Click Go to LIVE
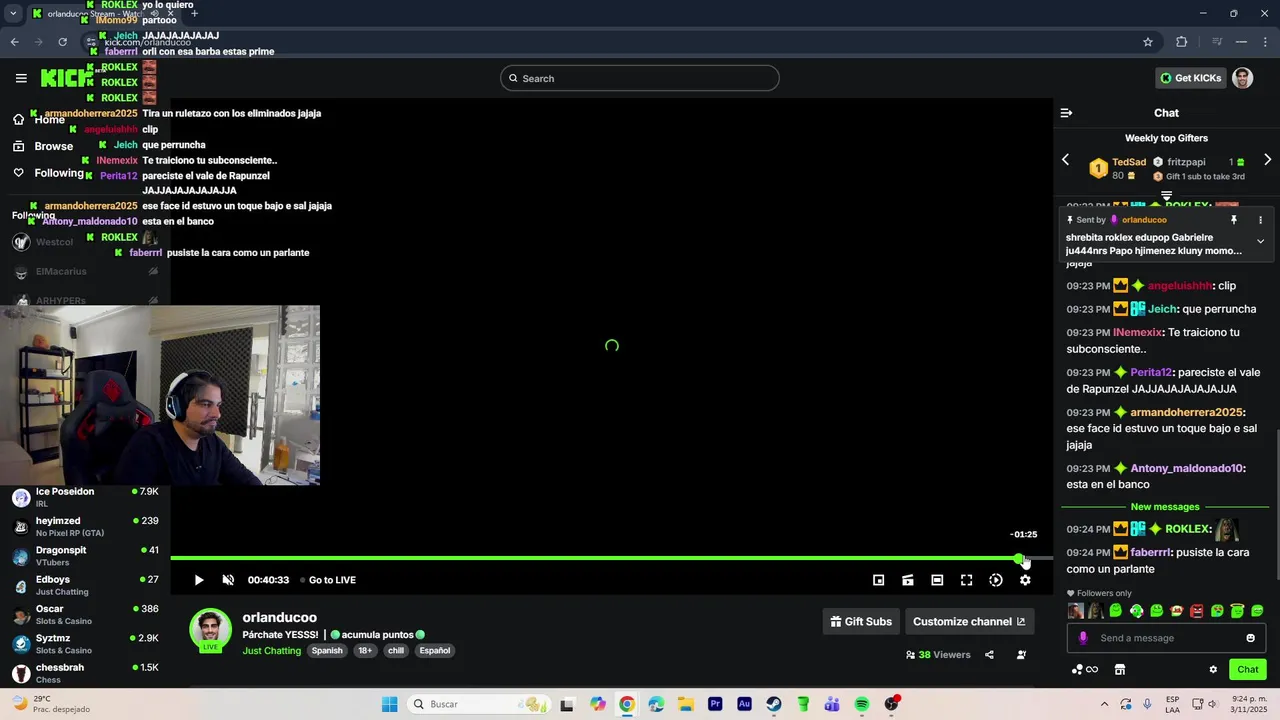The height and width of the screenshot is (720, 1280). click(332, 580)
